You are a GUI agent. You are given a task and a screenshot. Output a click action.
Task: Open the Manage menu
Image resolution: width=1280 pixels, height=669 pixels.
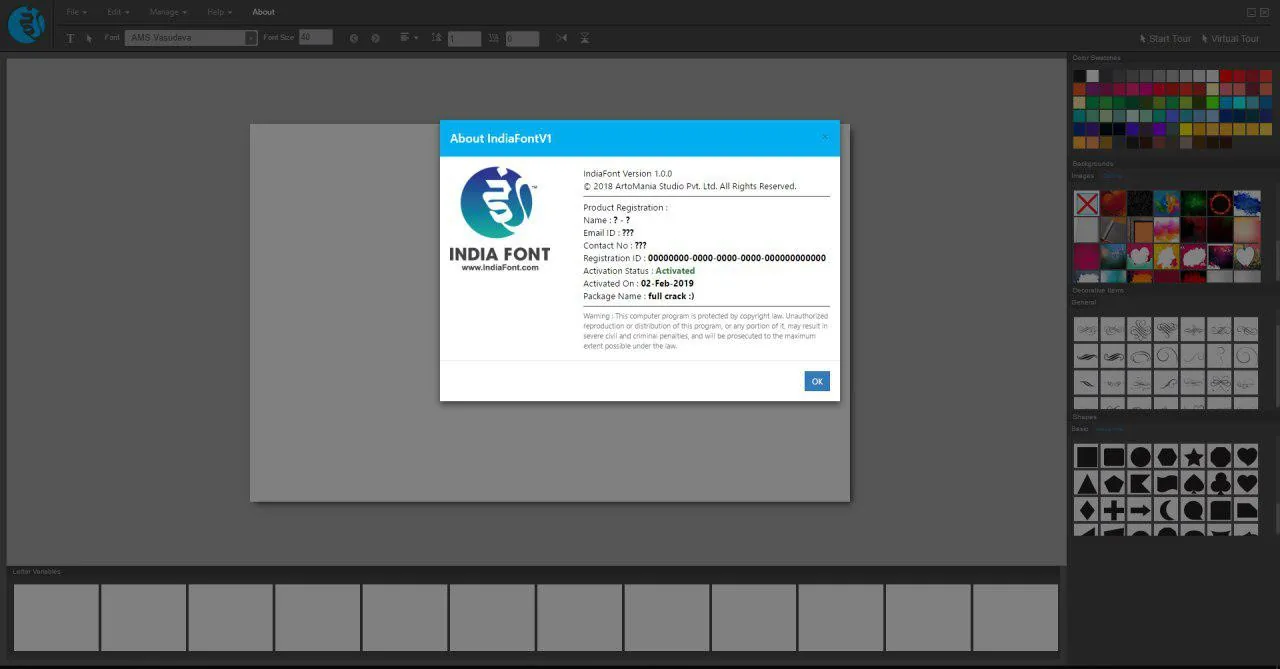(x=167, y=12)
